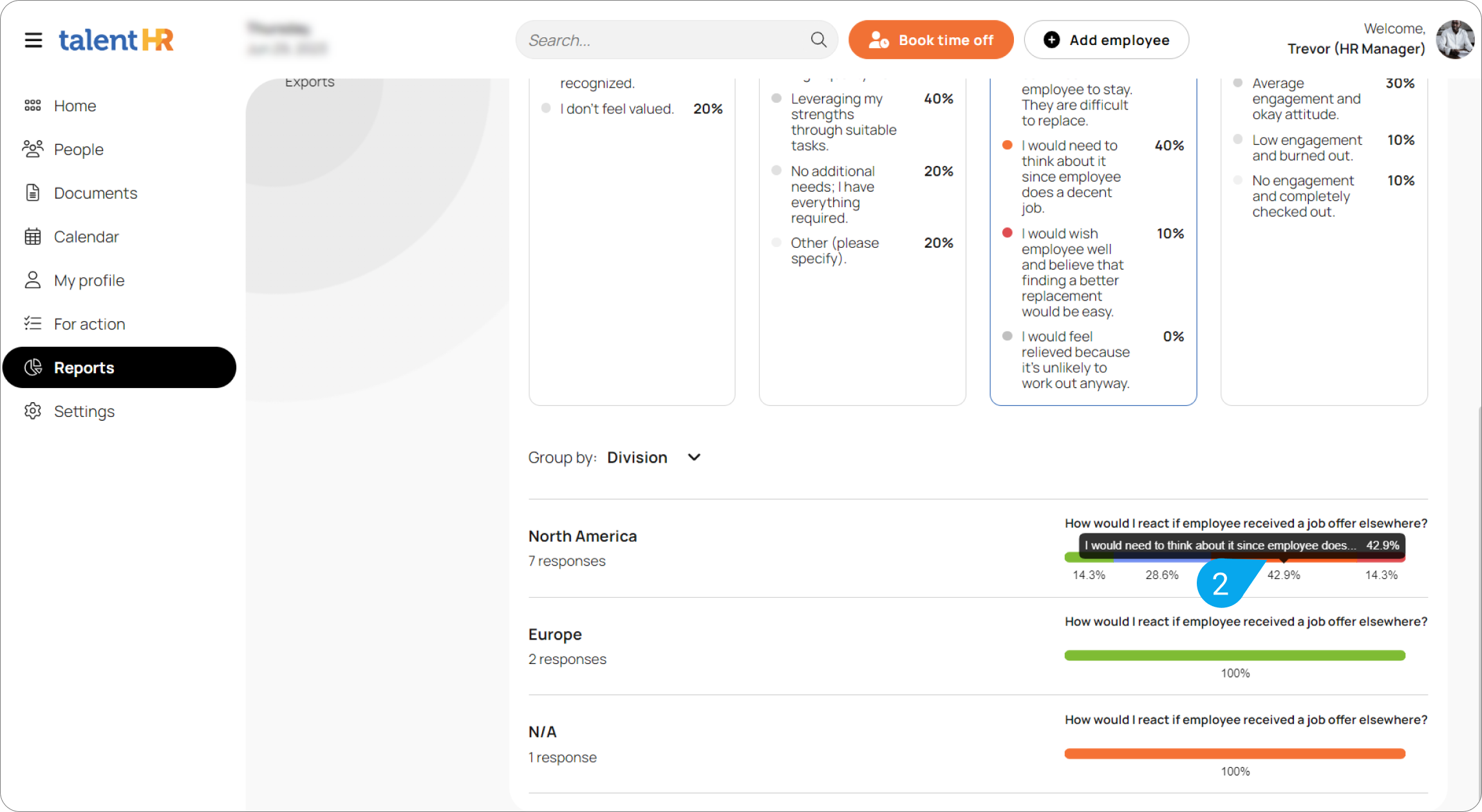
Task: Click the search magnifier icon
Action: point(818,40)
